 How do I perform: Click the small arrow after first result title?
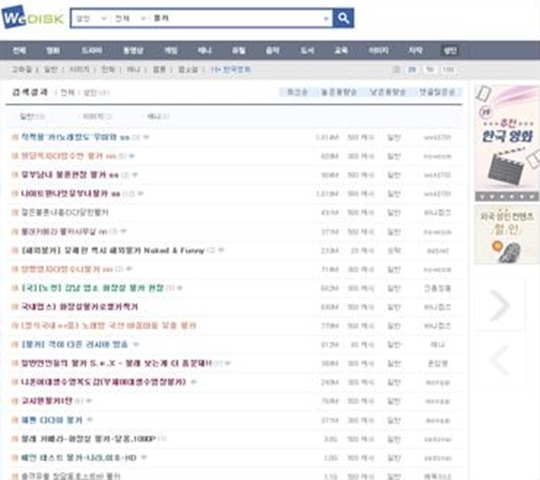pyautogui.click(x=146, y=137)
